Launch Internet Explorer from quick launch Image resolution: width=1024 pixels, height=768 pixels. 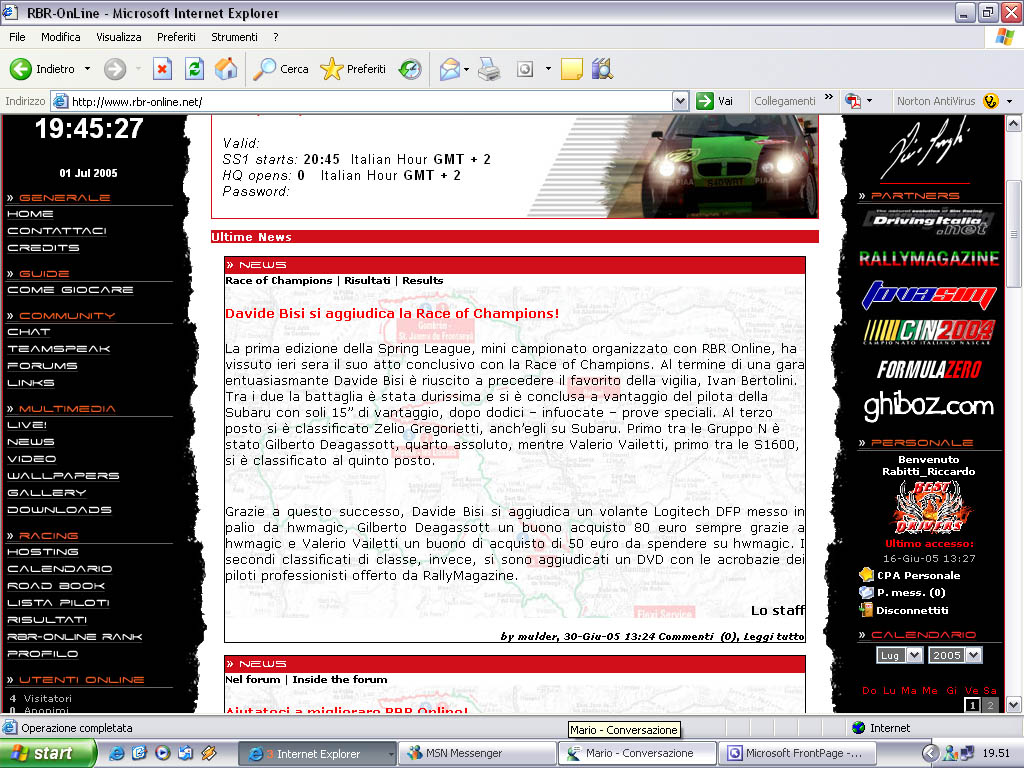[x=117, y=753]
